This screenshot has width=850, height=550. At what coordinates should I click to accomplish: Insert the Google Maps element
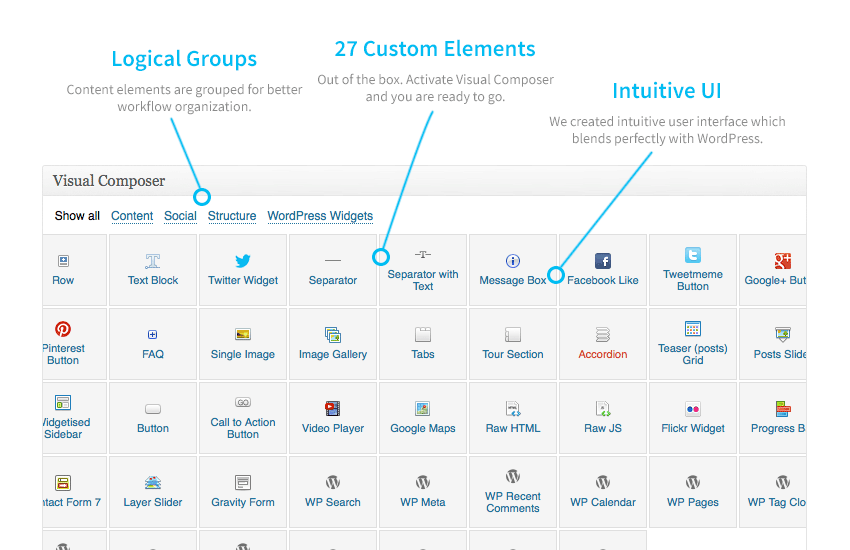(423, 418)
